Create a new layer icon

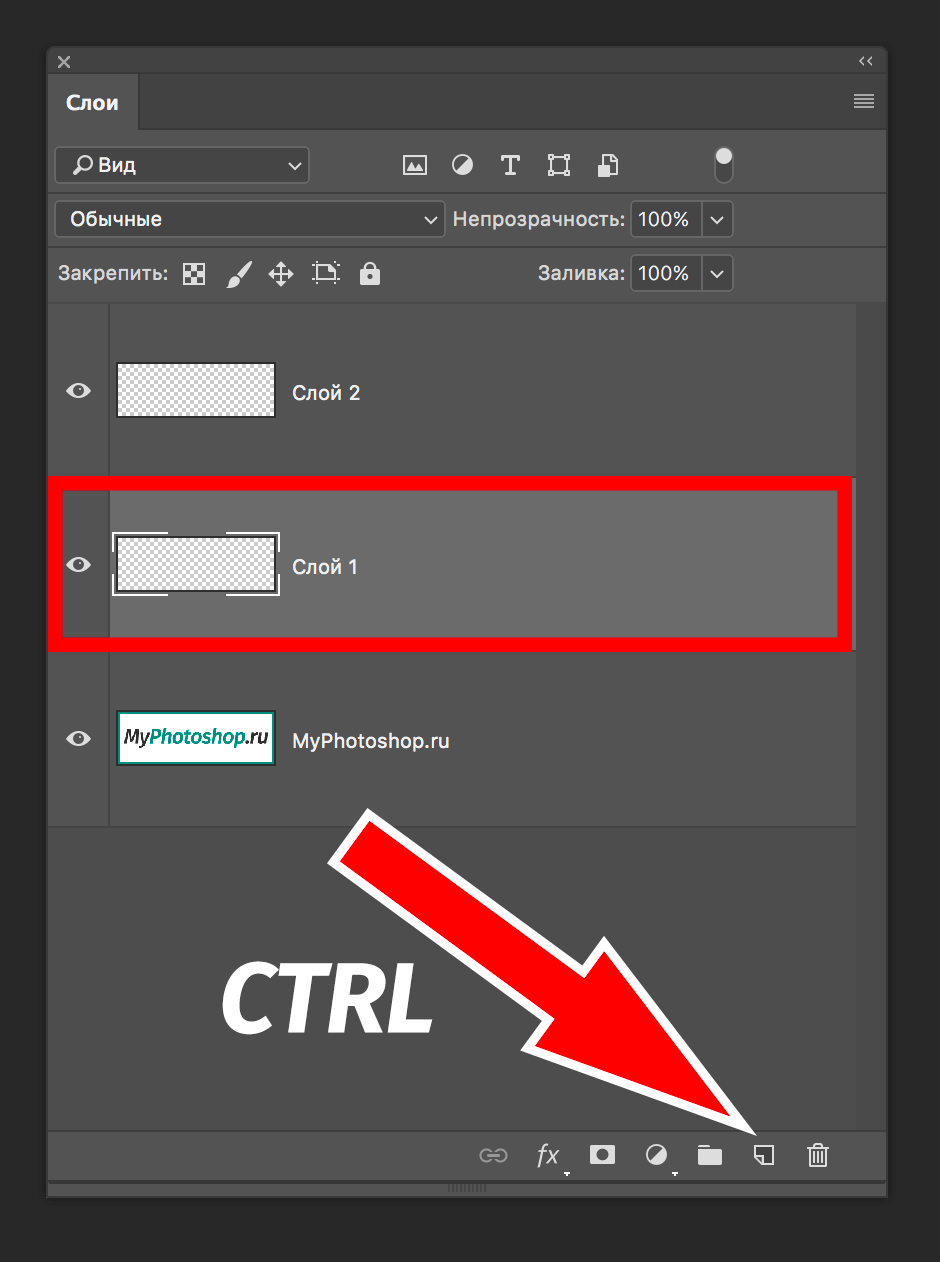point(764,1156)
